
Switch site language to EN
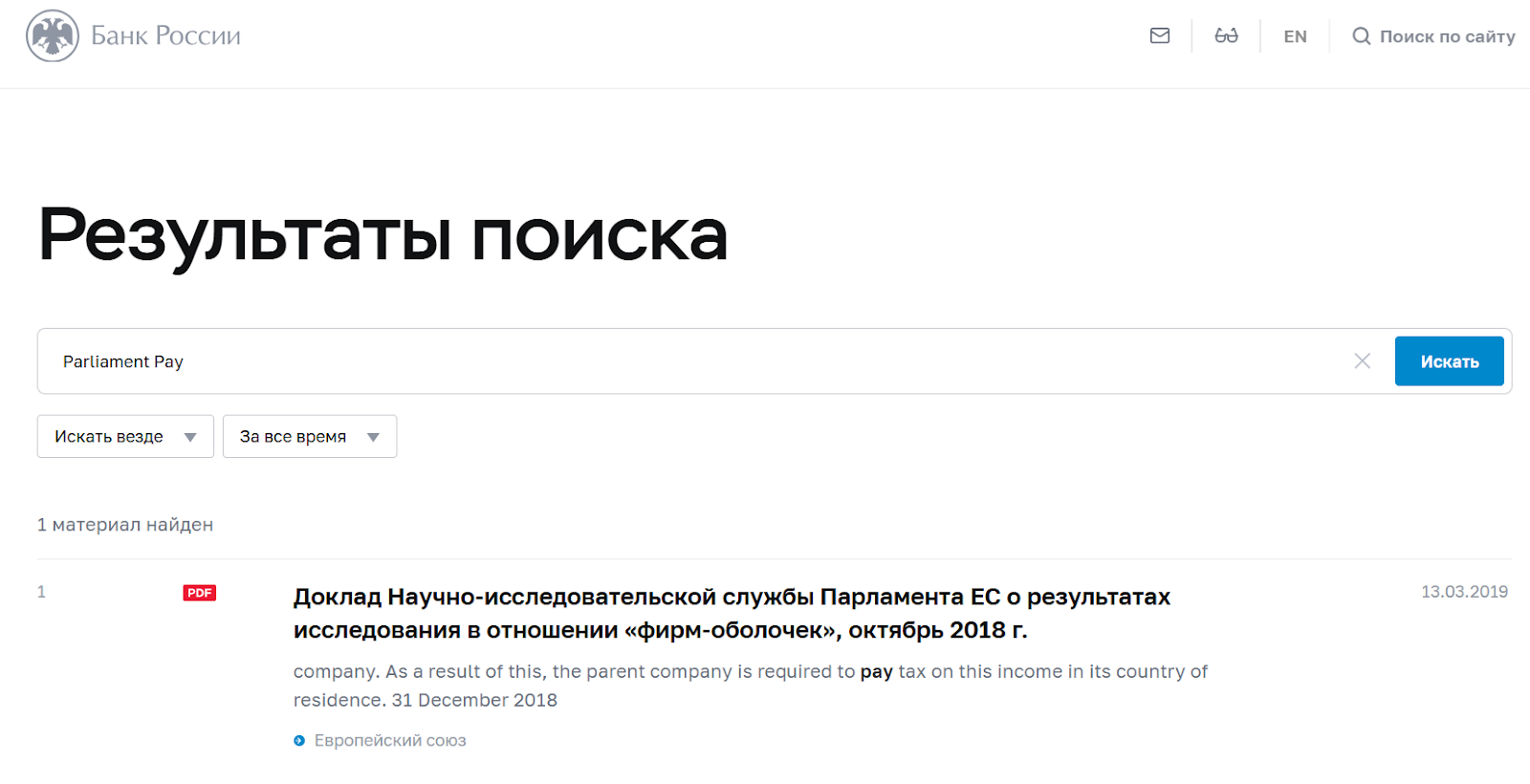tap(1295, 36)
